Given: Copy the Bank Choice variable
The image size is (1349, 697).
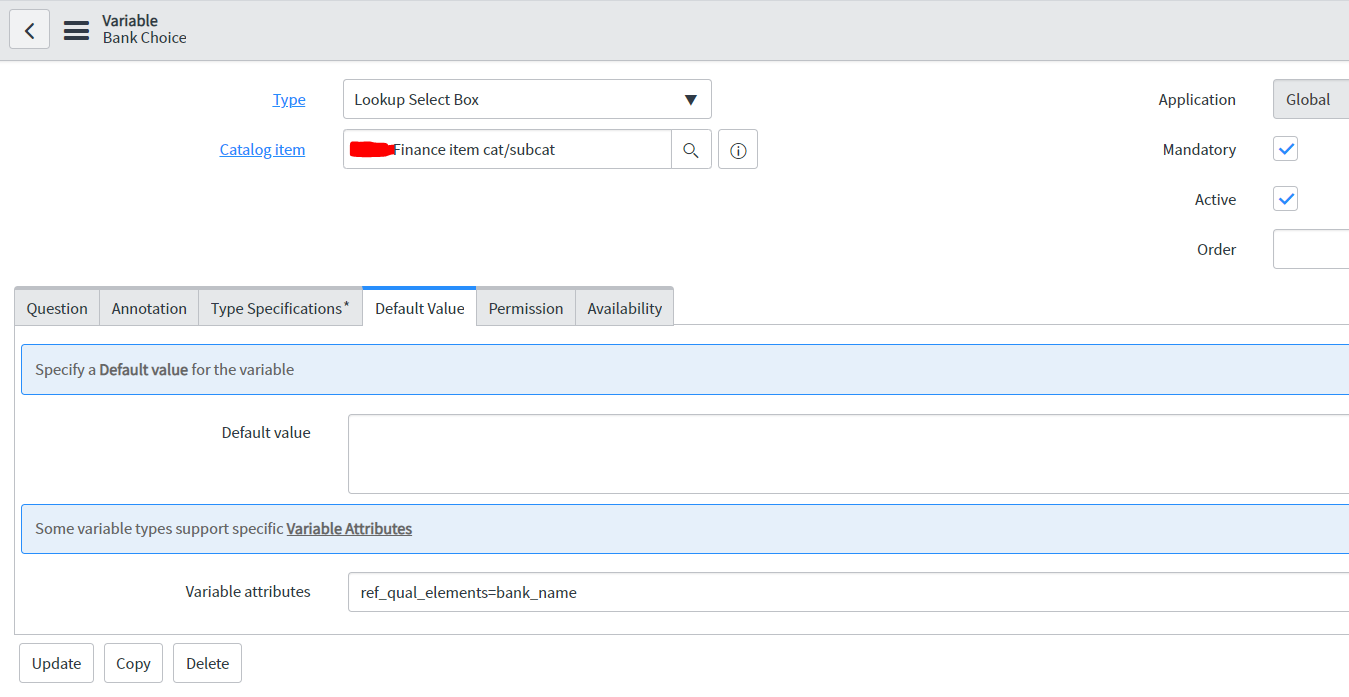Looking at the screenshot, I should point(133,662).
